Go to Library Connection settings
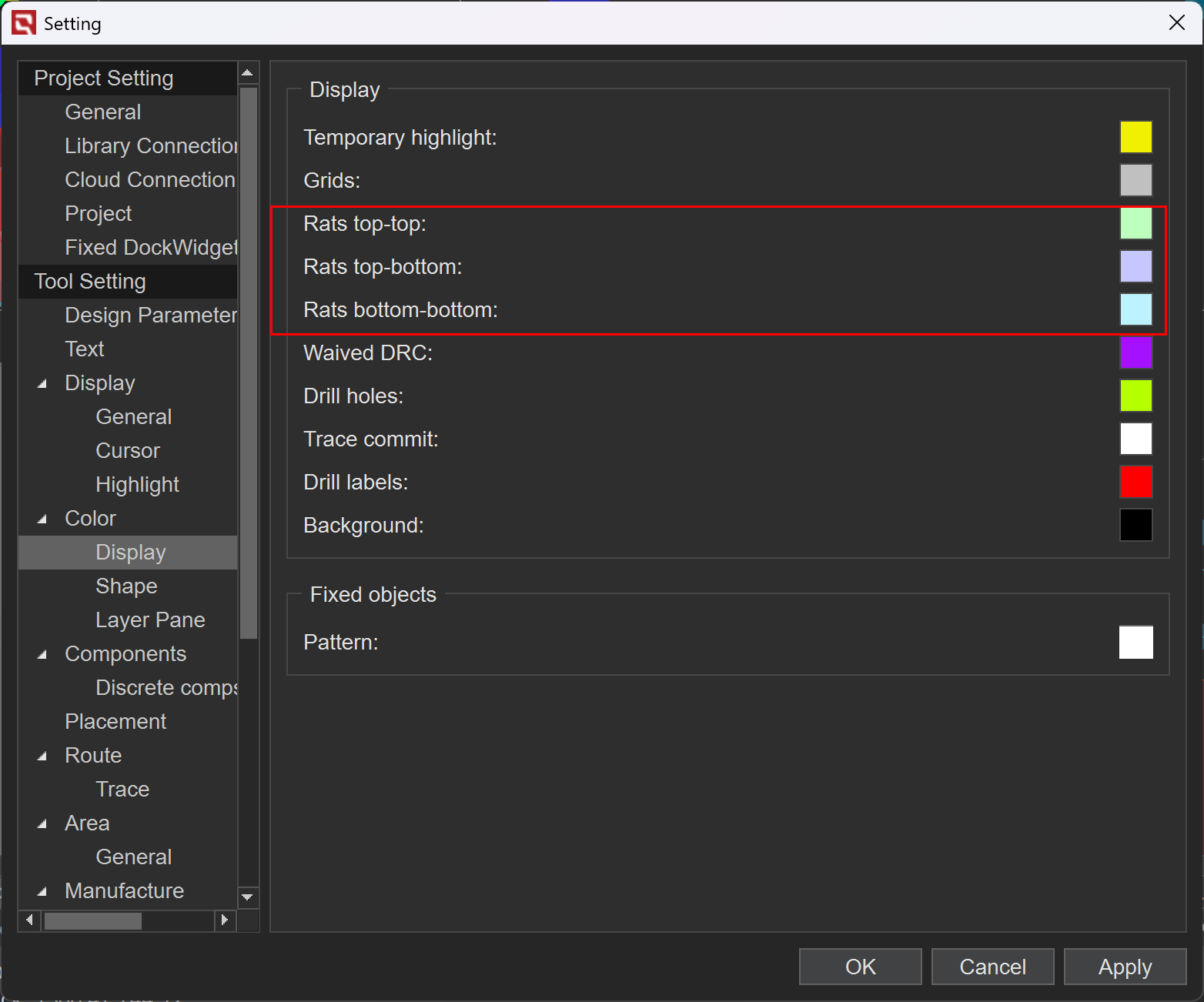The height and width of the screenshot is (1002, 1204). pos(150,146)
